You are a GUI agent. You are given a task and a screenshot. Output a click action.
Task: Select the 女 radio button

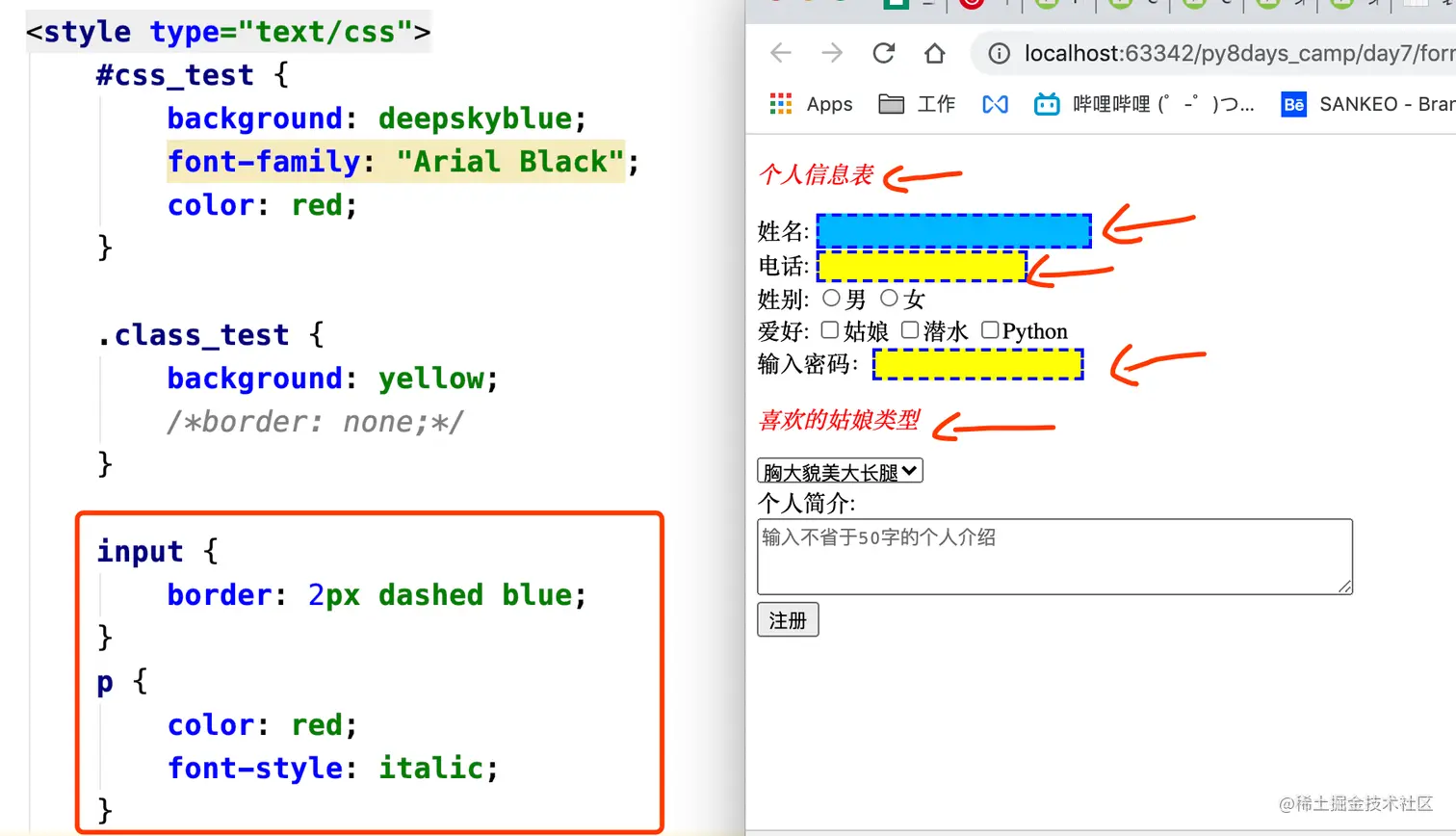coord(889,299)
